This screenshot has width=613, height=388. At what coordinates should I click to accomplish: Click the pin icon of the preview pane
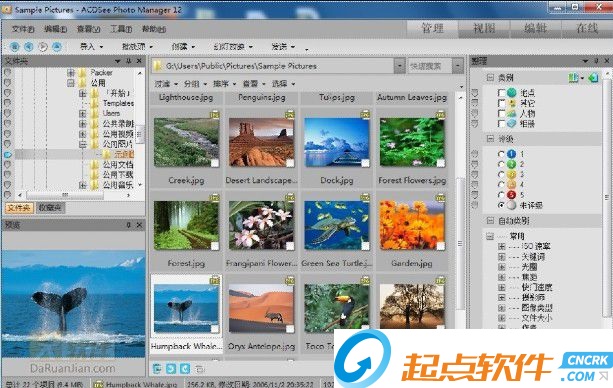pos(129,225)
